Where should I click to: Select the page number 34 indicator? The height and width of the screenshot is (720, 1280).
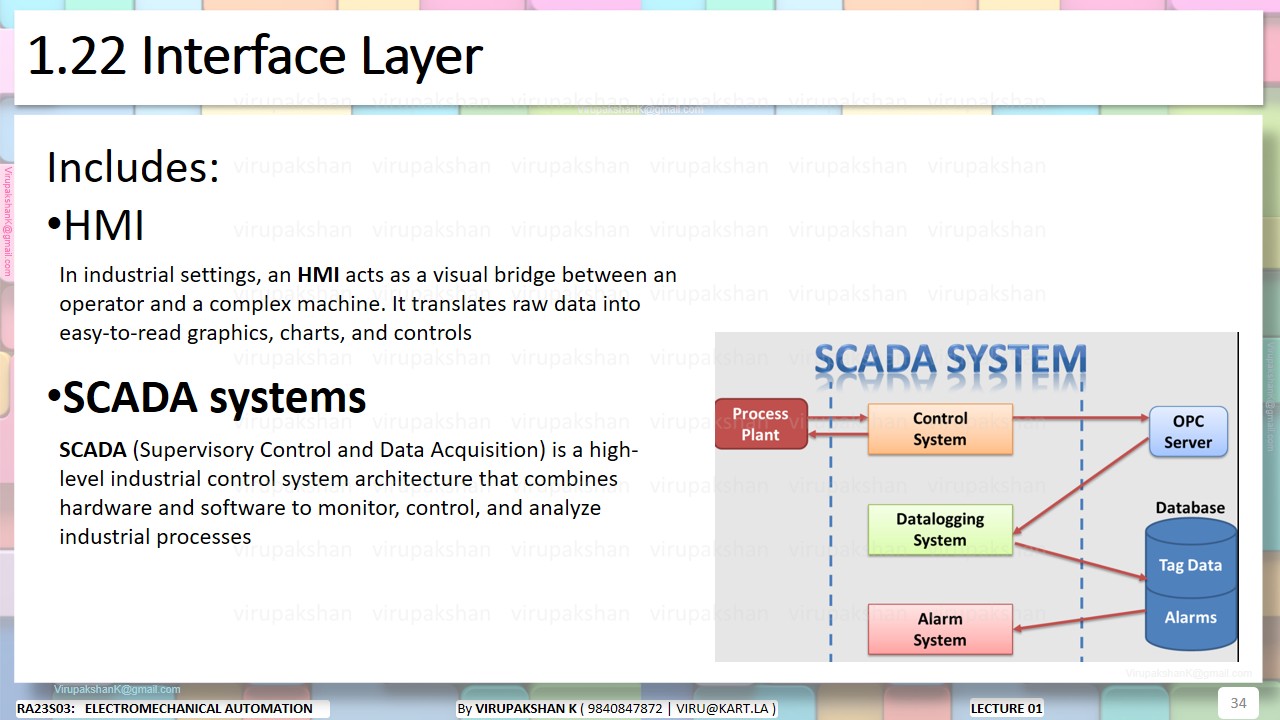tap(1238, 703)
